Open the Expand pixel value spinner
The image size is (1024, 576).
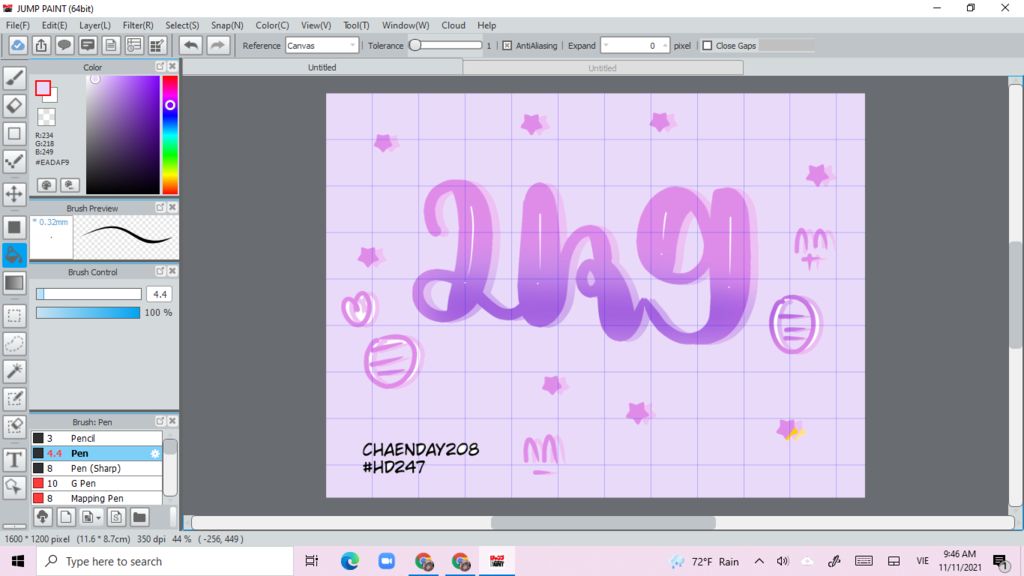[x=635, y=46]
